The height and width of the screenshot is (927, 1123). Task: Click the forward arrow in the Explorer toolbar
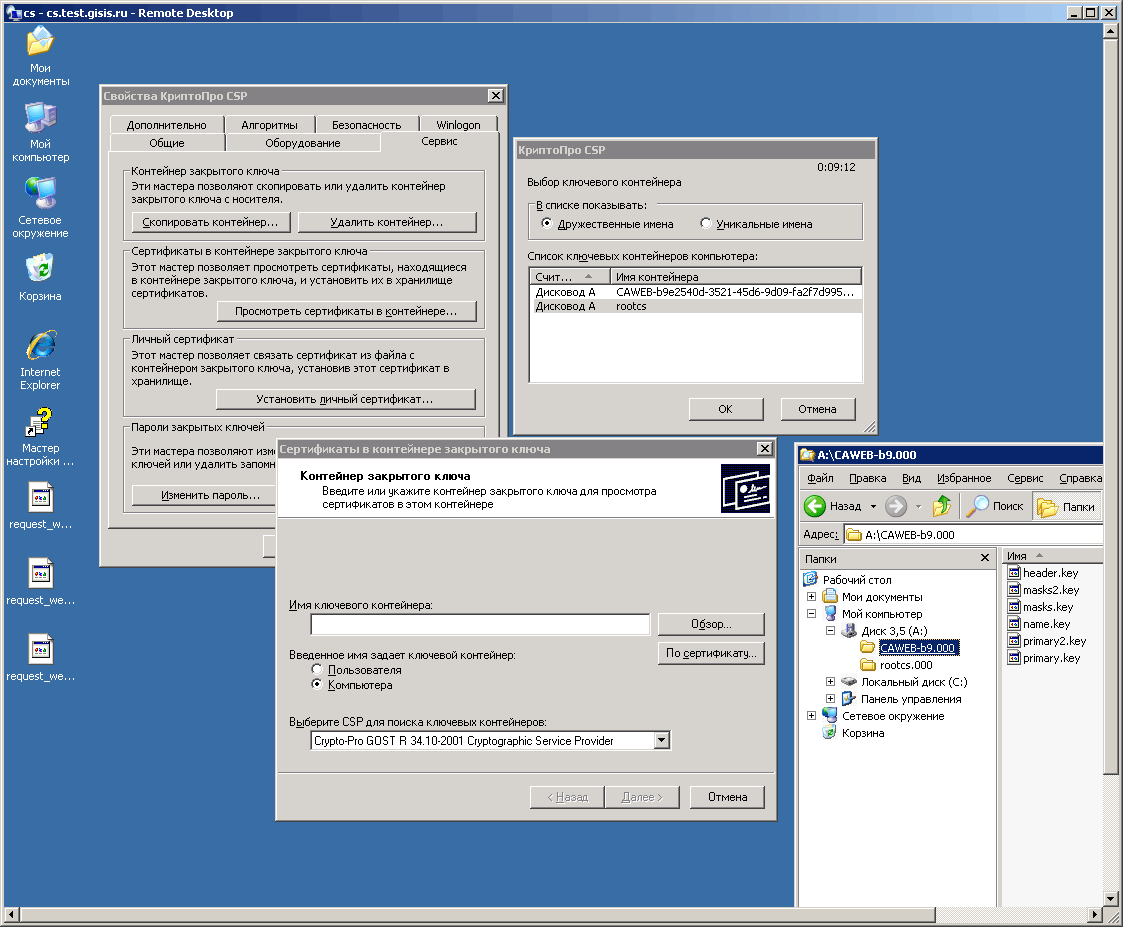[x=895, y=506]
